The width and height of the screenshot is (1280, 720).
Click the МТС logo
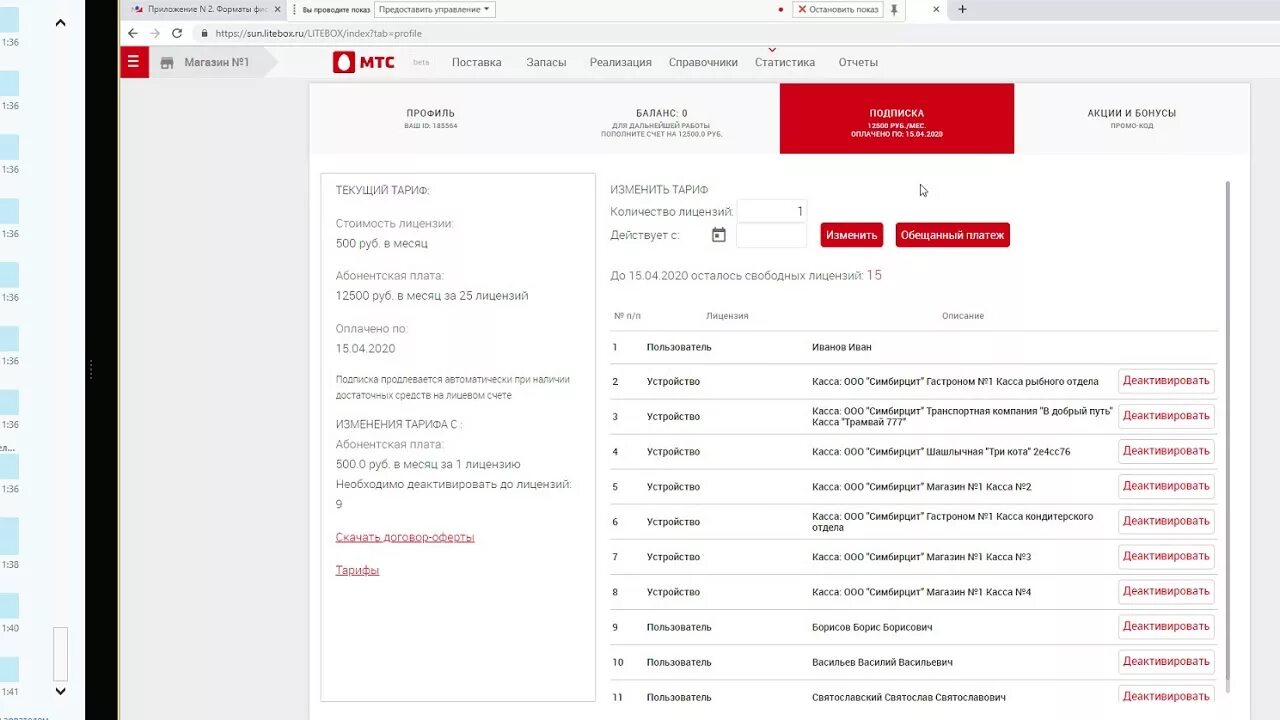coord(364,62)
